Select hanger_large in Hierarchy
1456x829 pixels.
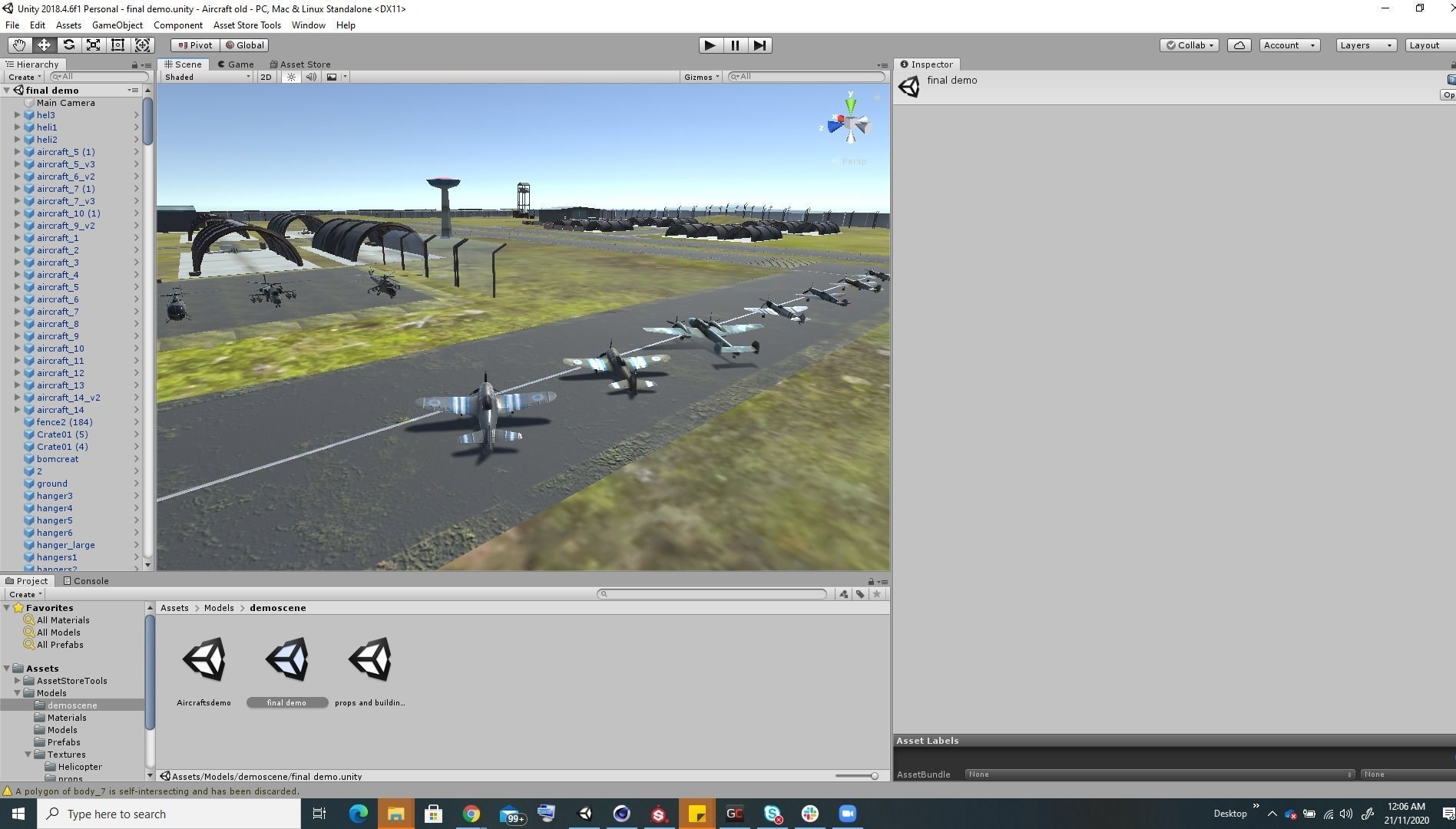pos(66,545)
